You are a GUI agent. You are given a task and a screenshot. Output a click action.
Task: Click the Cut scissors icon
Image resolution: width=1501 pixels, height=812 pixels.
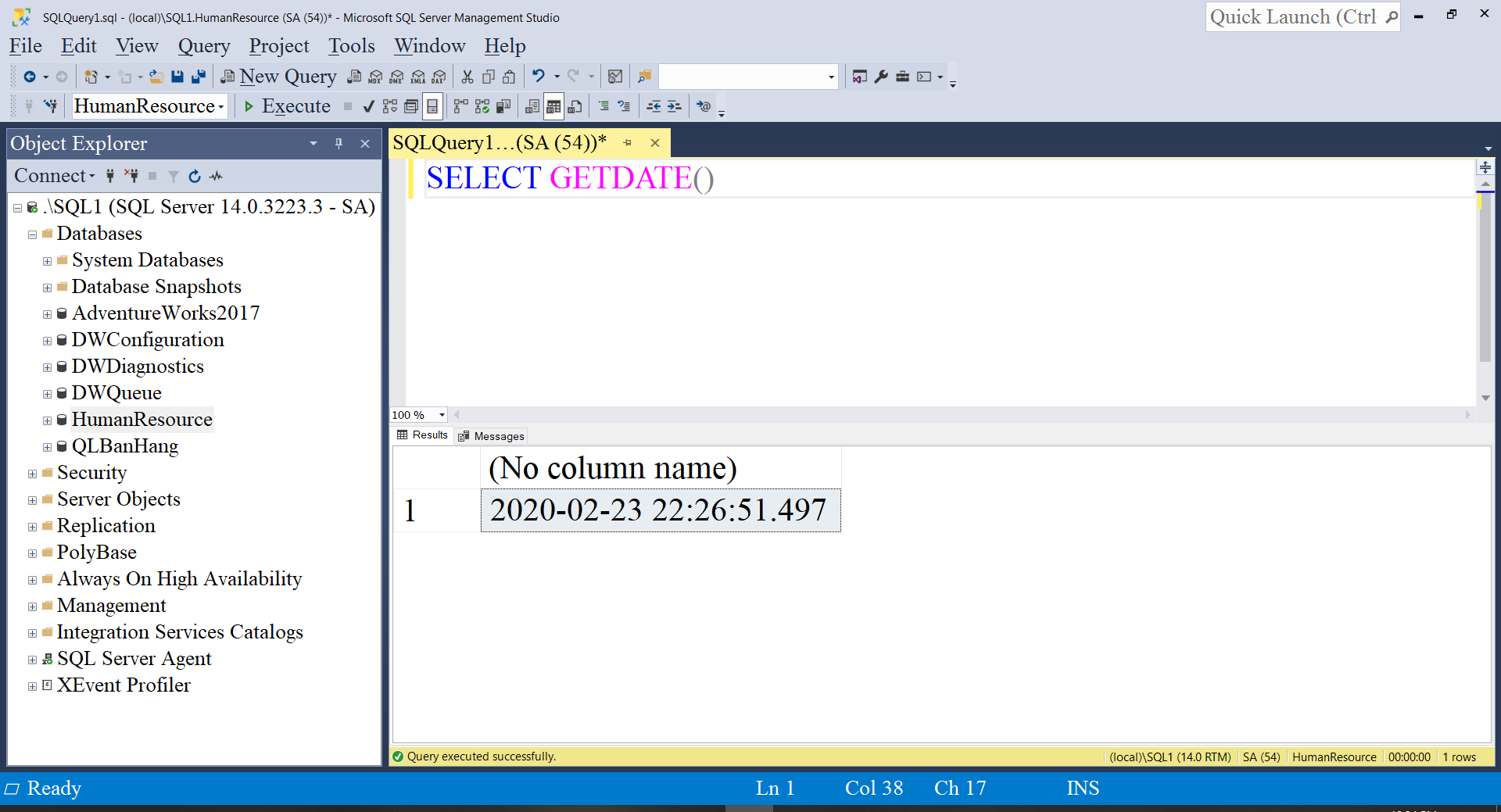tap(467, 77)
